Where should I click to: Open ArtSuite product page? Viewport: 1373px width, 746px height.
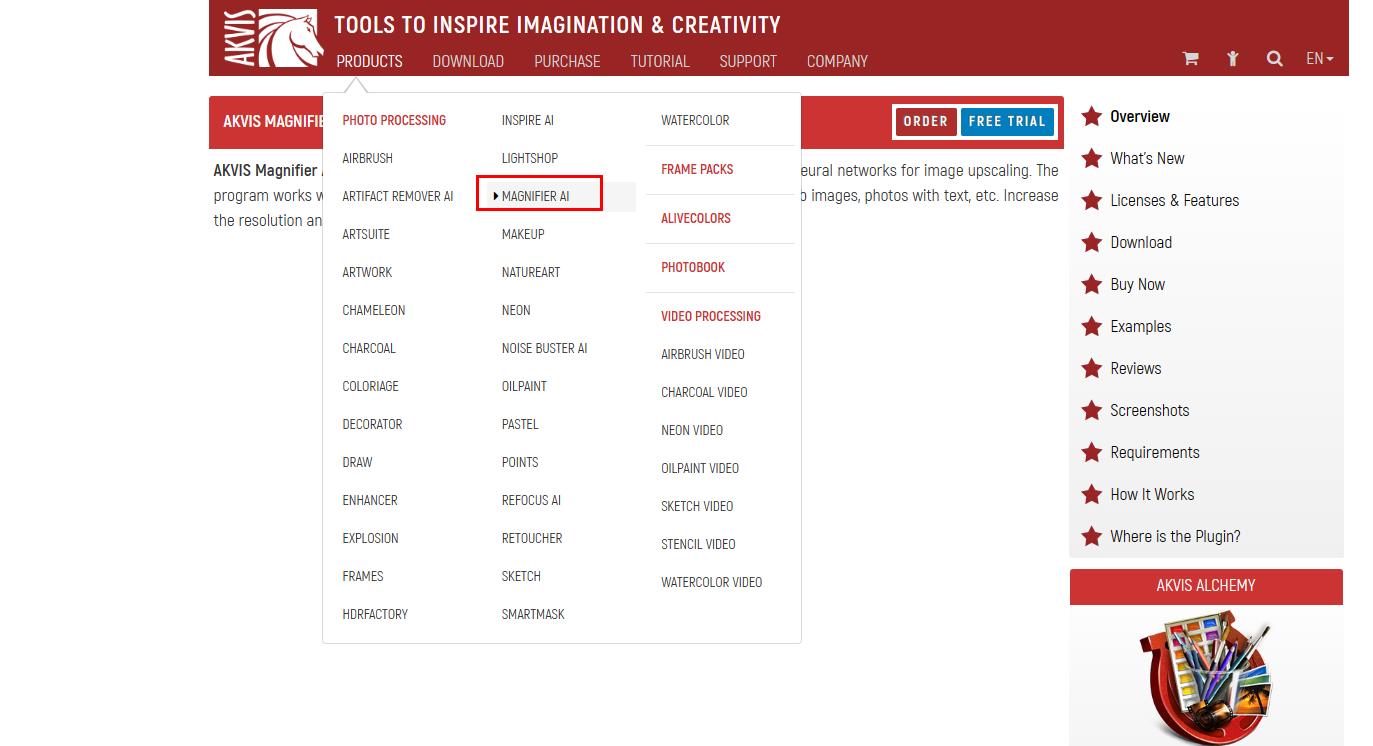tap(366, 234)
